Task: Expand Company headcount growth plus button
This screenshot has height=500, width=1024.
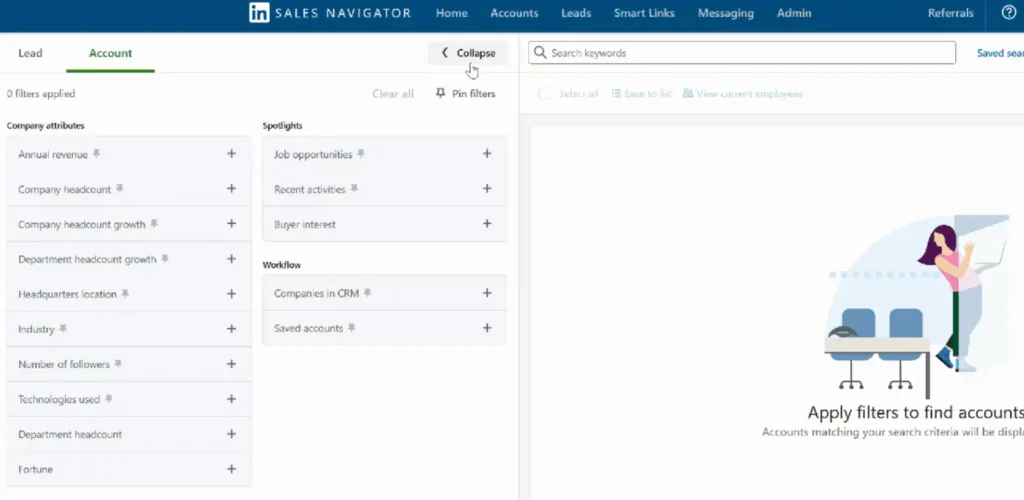Action: click(231, 224)
